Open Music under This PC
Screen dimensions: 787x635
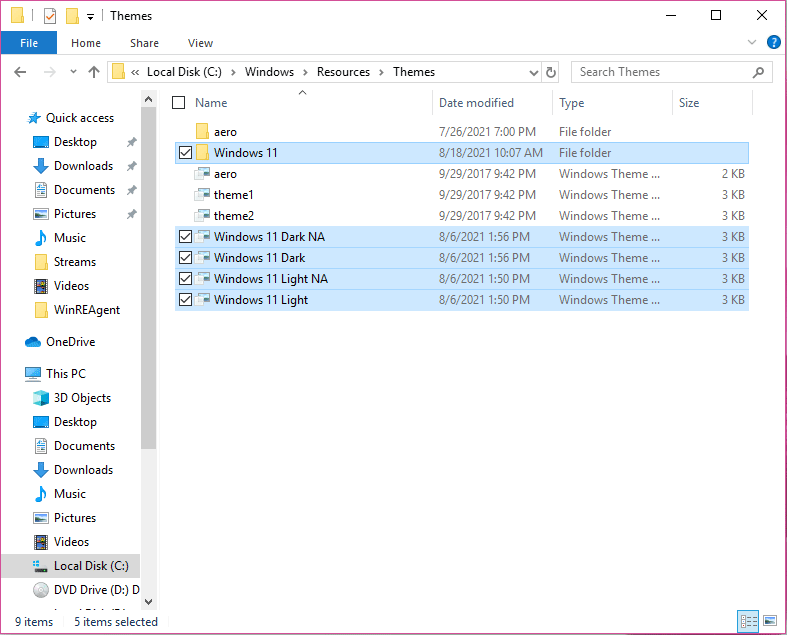pyautogui.click(x=70, y=494)
